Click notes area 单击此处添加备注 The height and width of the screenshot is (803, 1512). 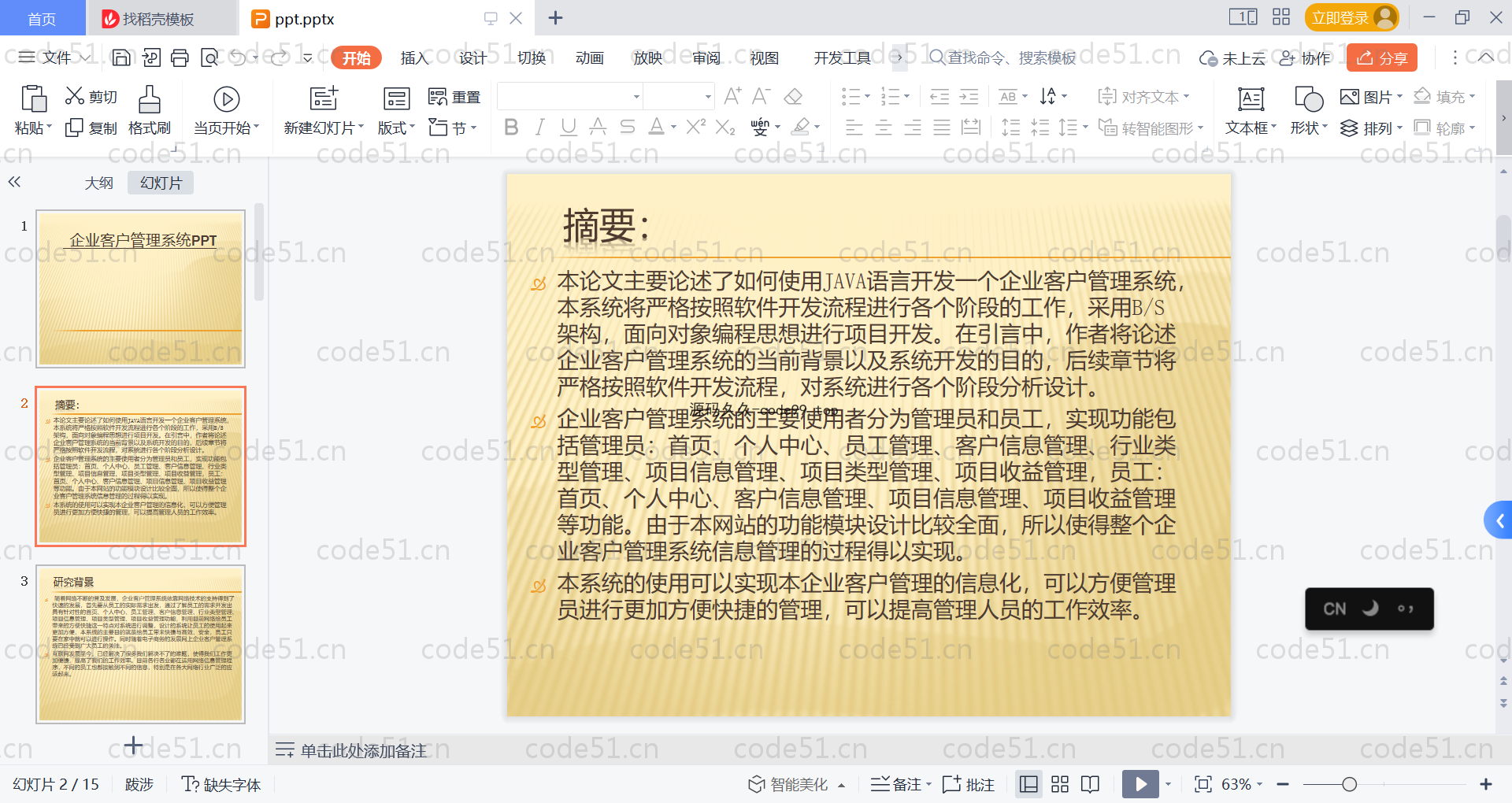point(364,750)
